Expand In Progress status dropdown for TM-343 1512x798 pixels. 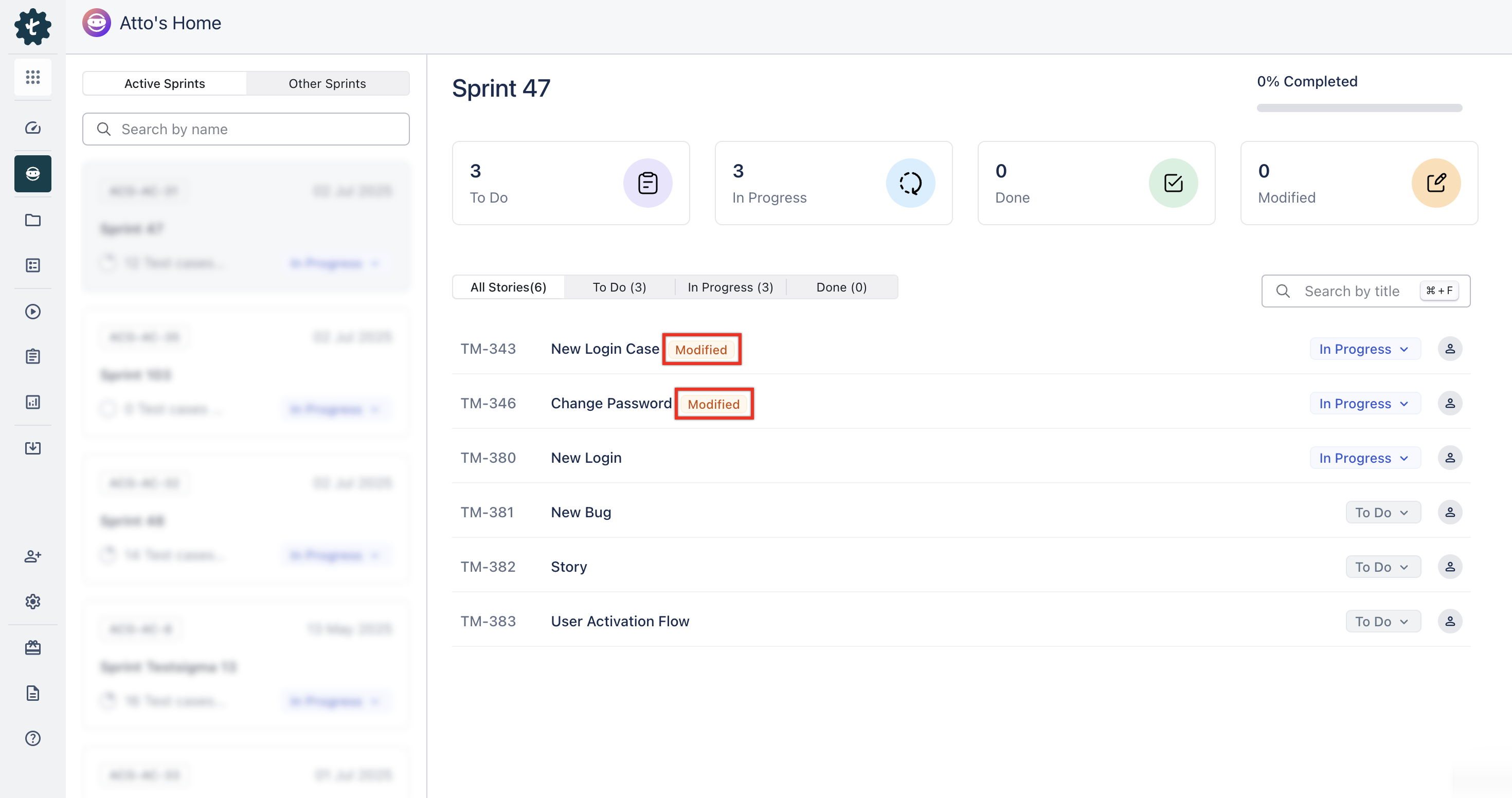1364,349
